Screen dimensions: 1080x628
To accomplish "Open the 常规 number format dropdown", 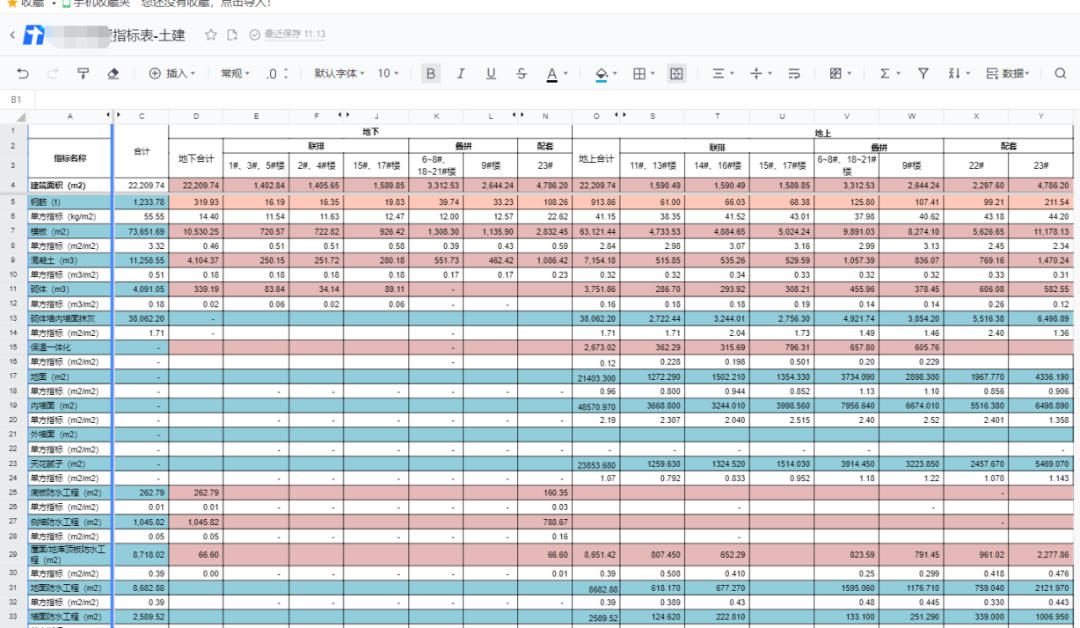I will [236, 73].
